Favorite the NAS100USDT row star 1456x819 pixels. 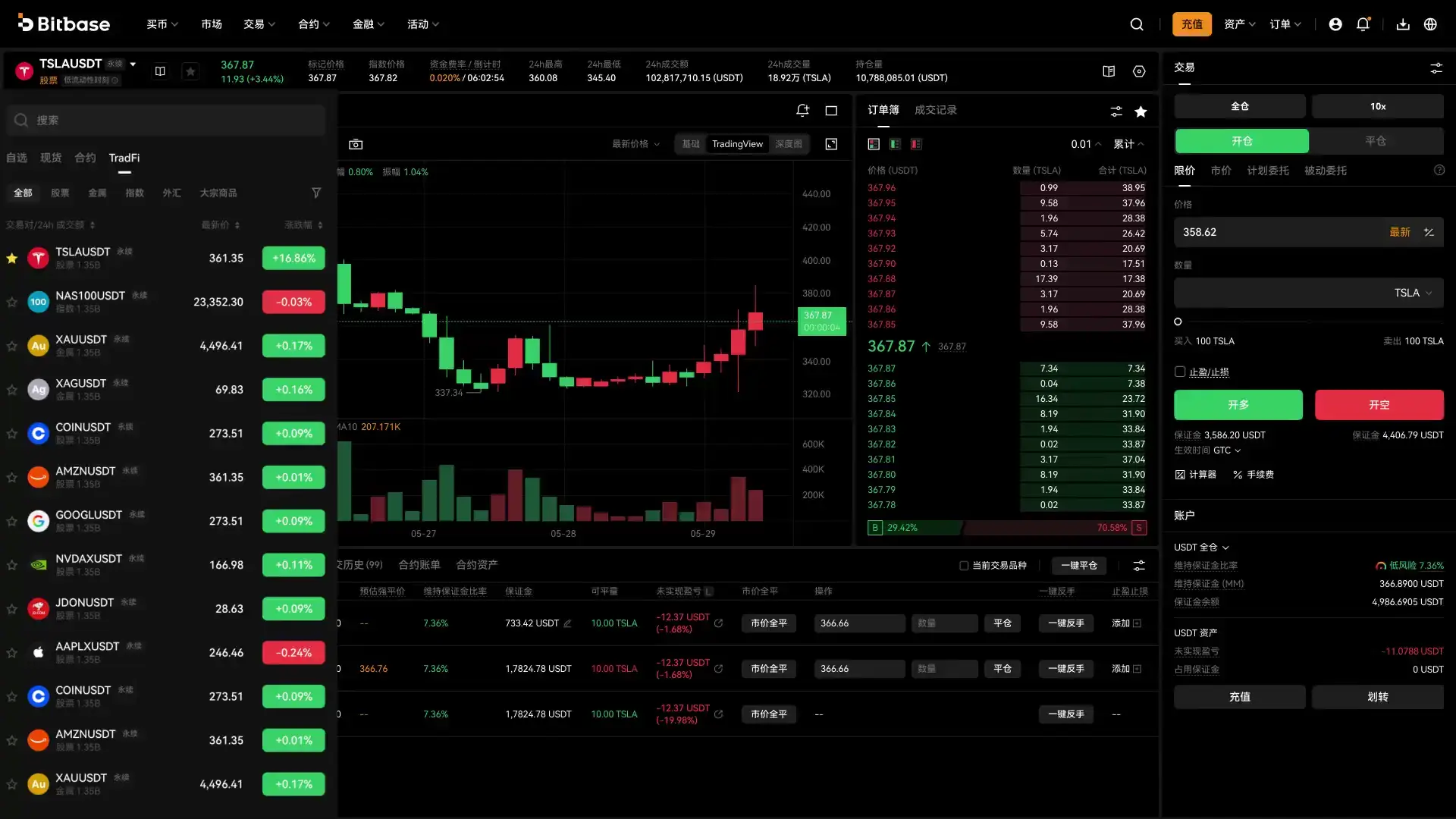point(12,303)
